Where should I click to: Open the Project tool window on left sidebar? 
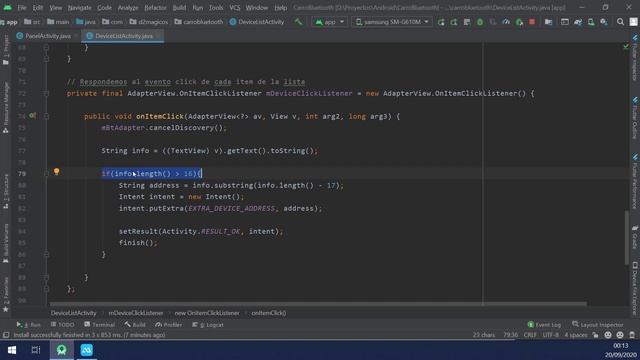click(x=6, y=49)
